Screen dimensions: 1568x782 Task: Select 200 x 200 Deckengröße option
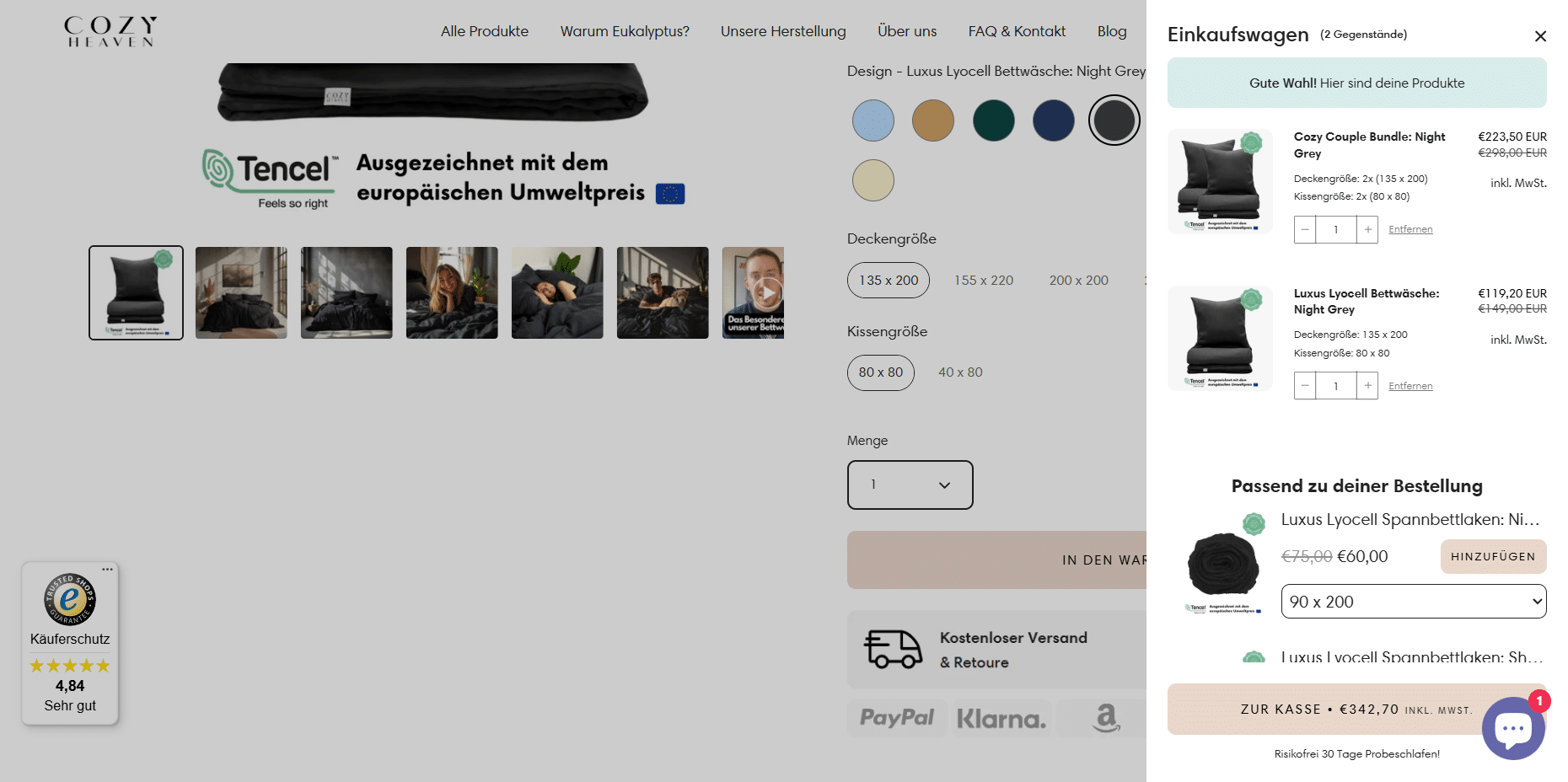(1078, 281)
